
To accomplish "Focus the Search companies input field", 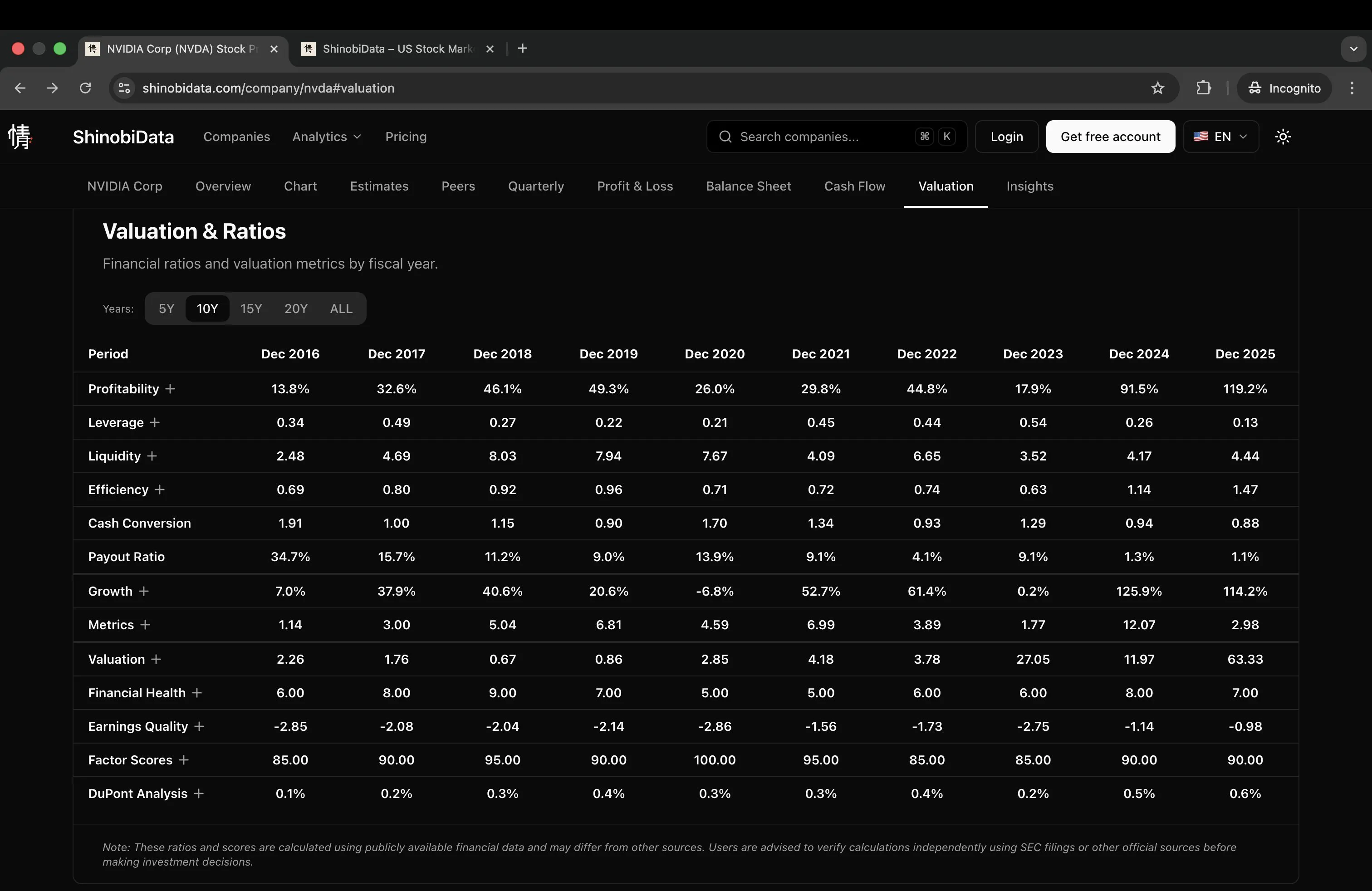I will pos(837,137).
